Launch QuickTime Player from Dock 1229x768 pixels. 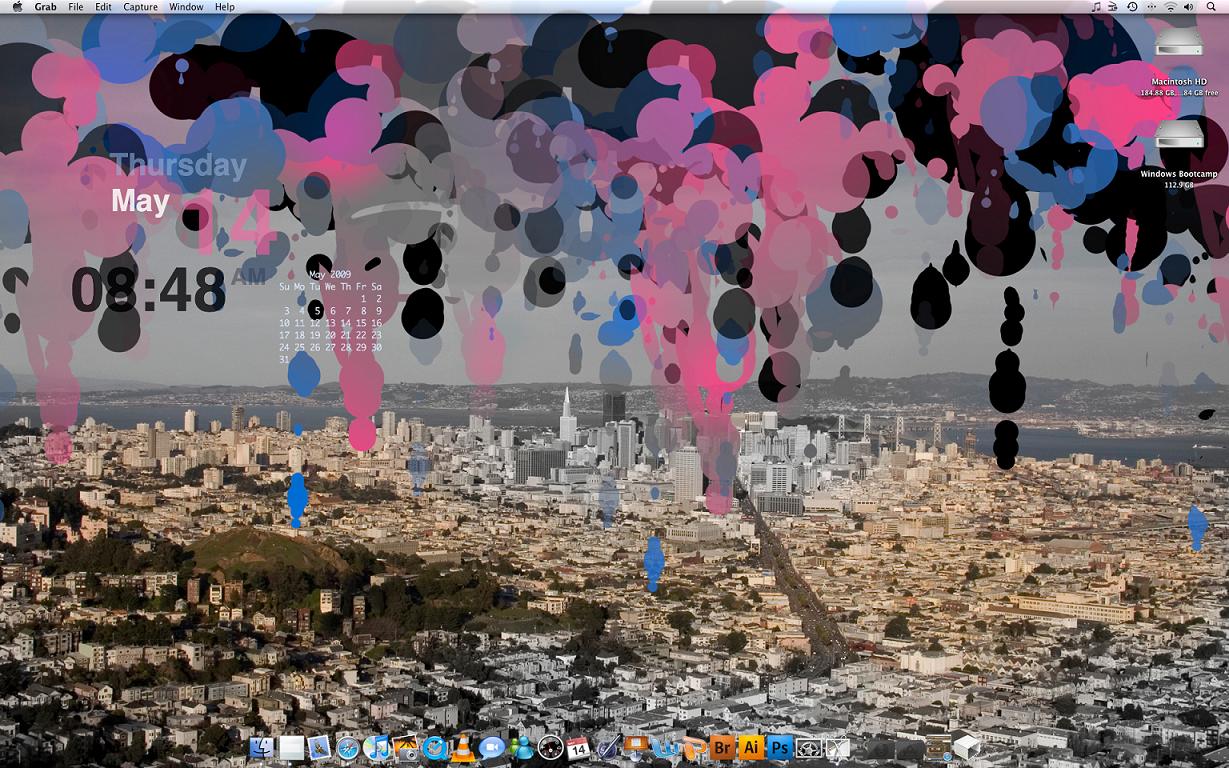pyautogui.click(x=435, y=748)
